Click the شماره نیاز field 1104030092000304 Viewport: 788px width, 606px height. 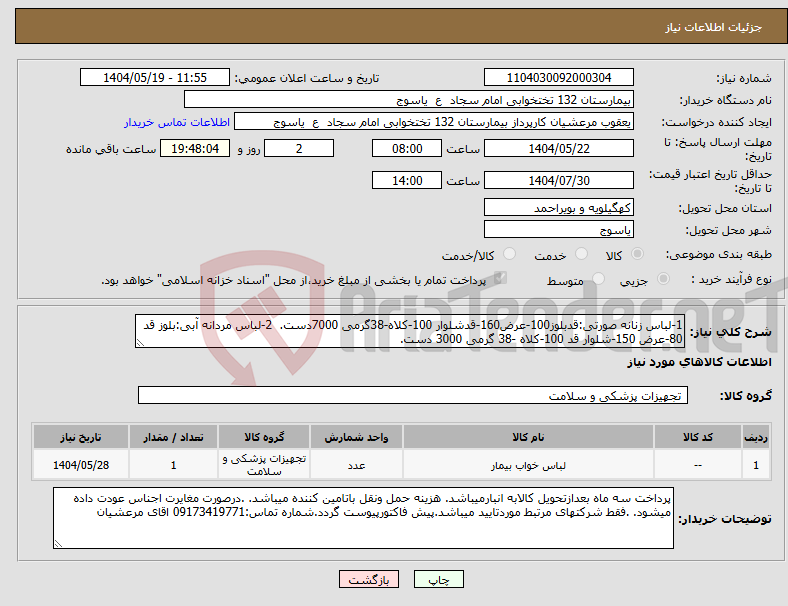pos(559,77)
